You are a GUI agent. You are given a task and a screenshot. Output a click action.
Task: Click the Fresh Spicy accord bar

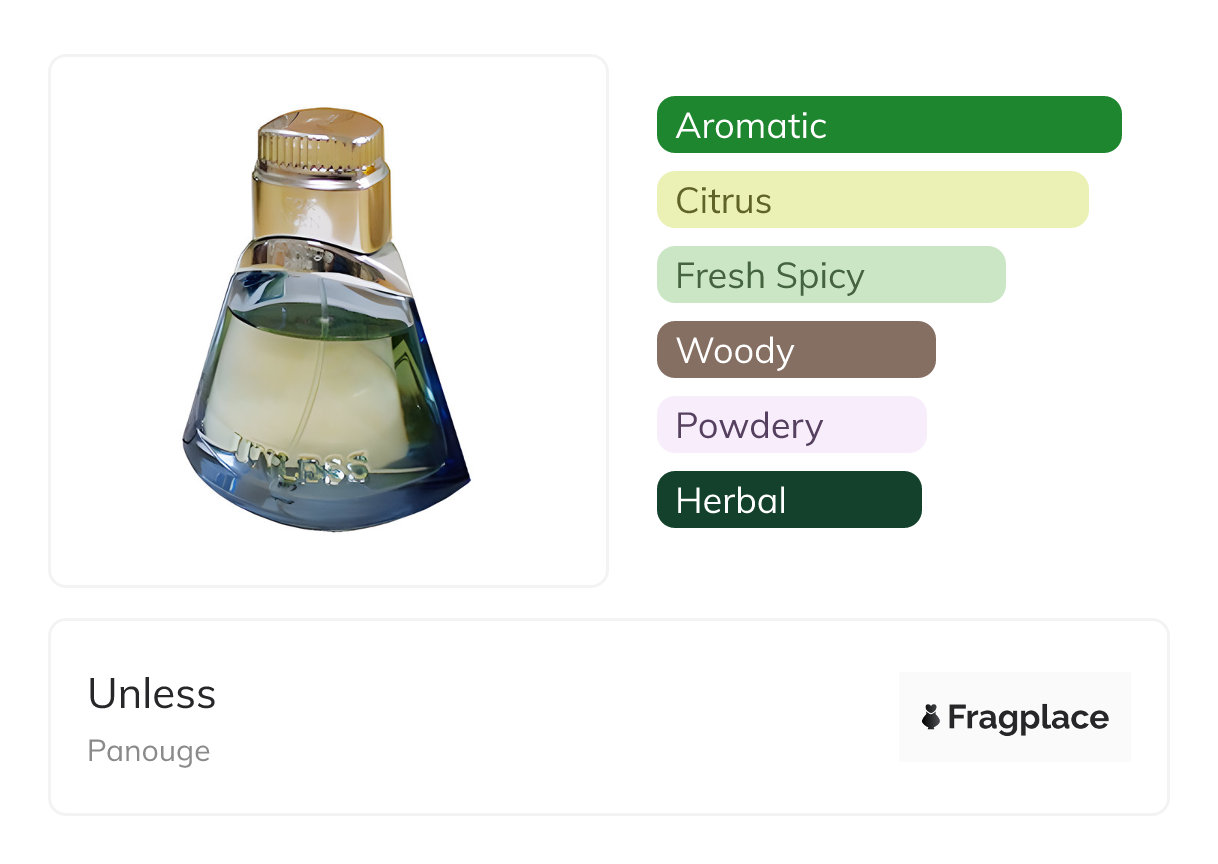[830, 275]
